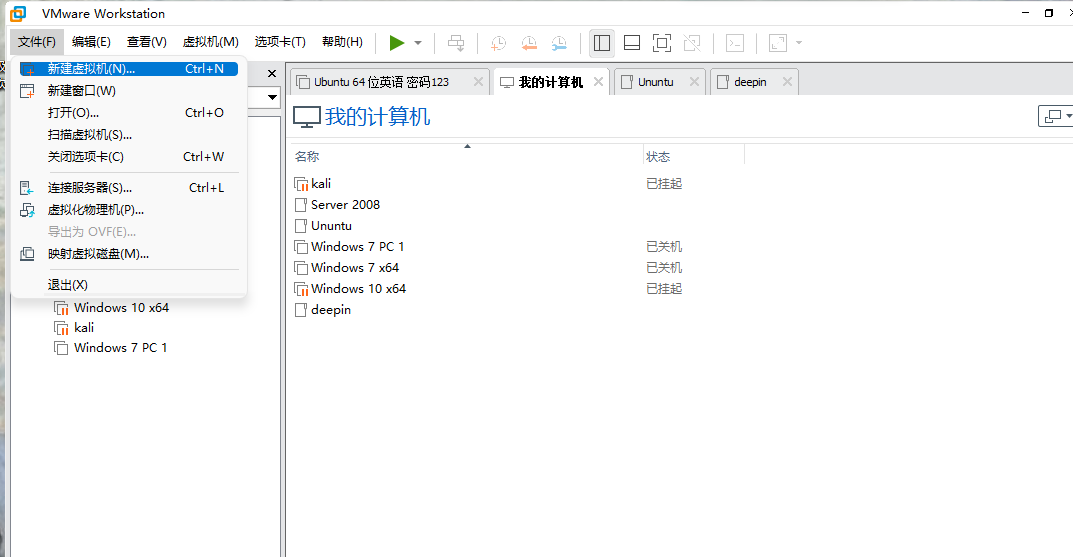Viewport: 1073px width, 557px height.
Task: Click the Unity mode toolbar icon
Action: tap(692, 43)
